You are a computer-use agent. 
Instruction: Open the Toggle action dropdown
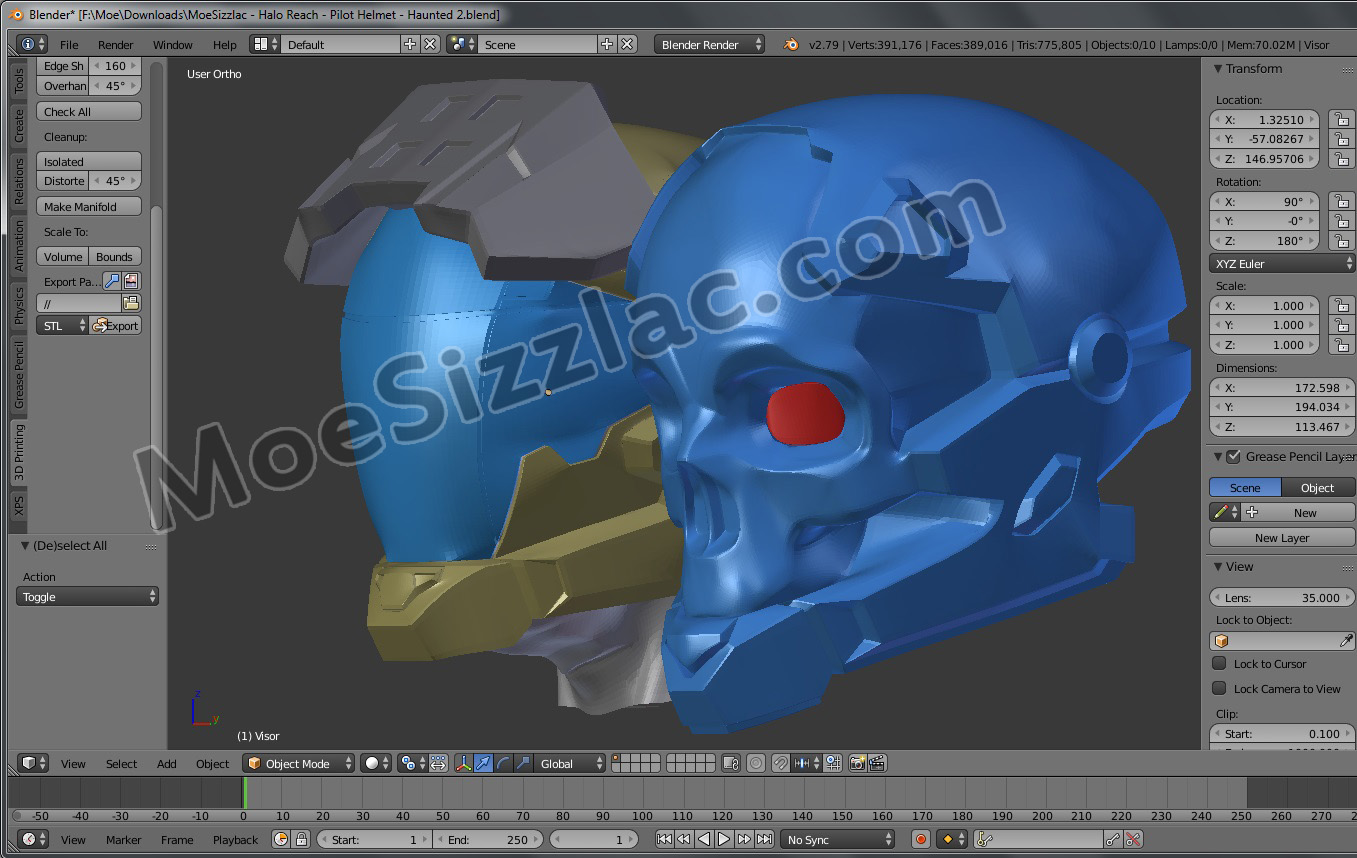87,596
